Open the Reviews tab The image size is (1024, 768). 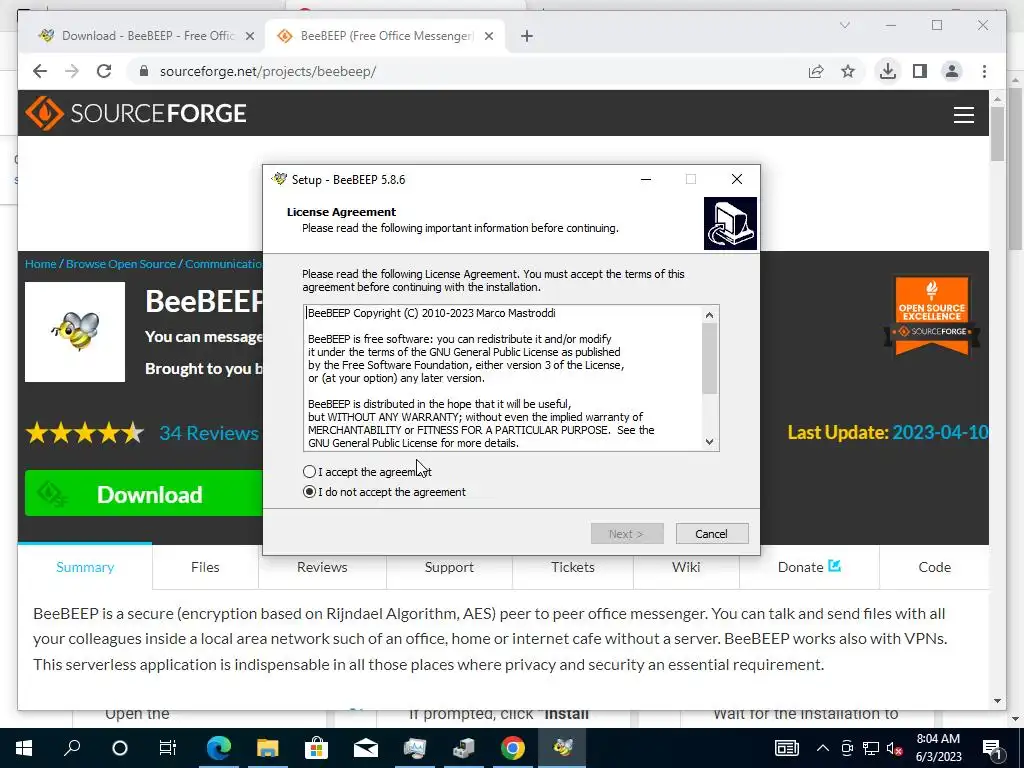click(322, 567)
